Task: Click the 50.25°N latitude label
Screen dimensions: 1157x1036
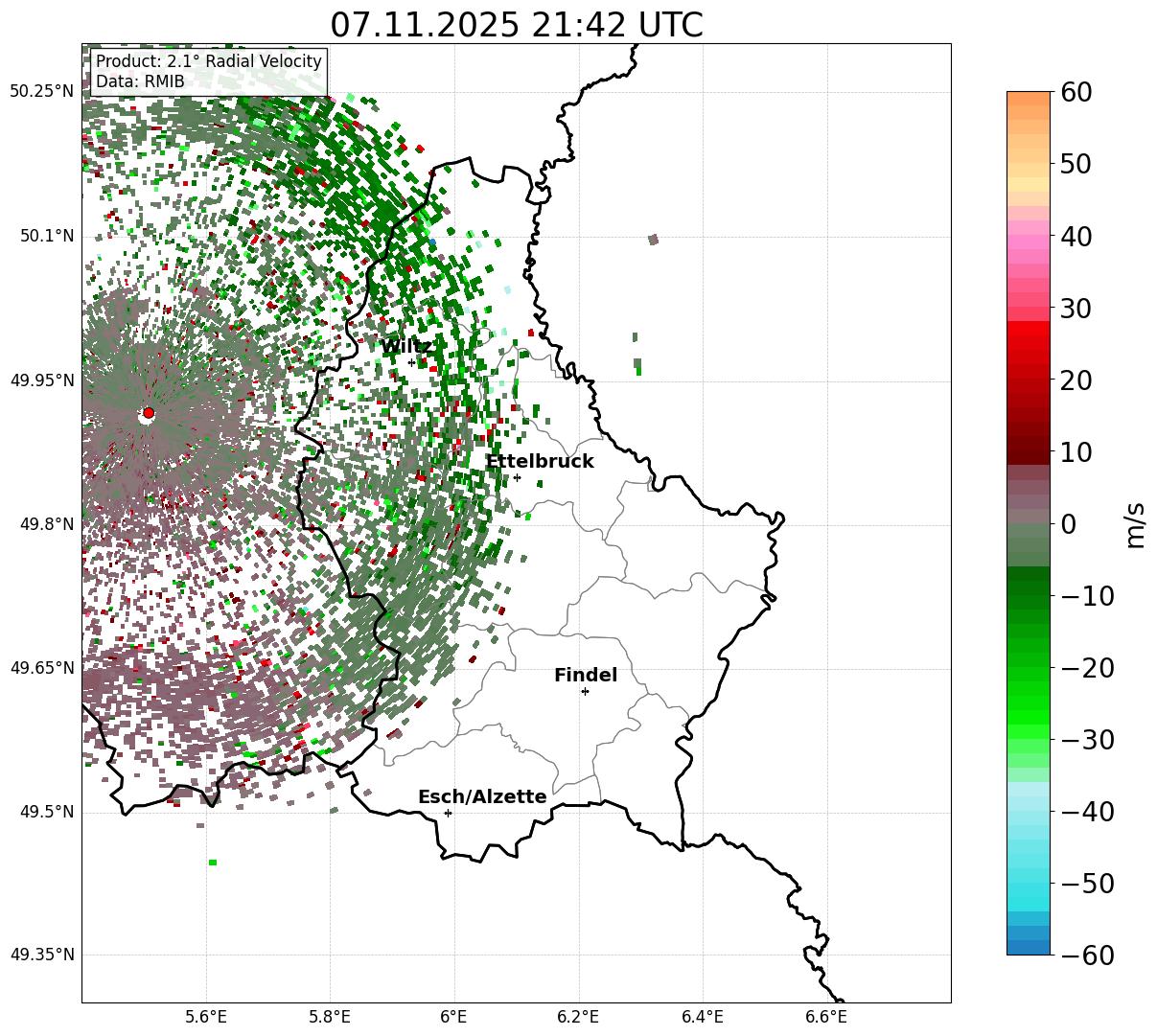Action: 42,92
